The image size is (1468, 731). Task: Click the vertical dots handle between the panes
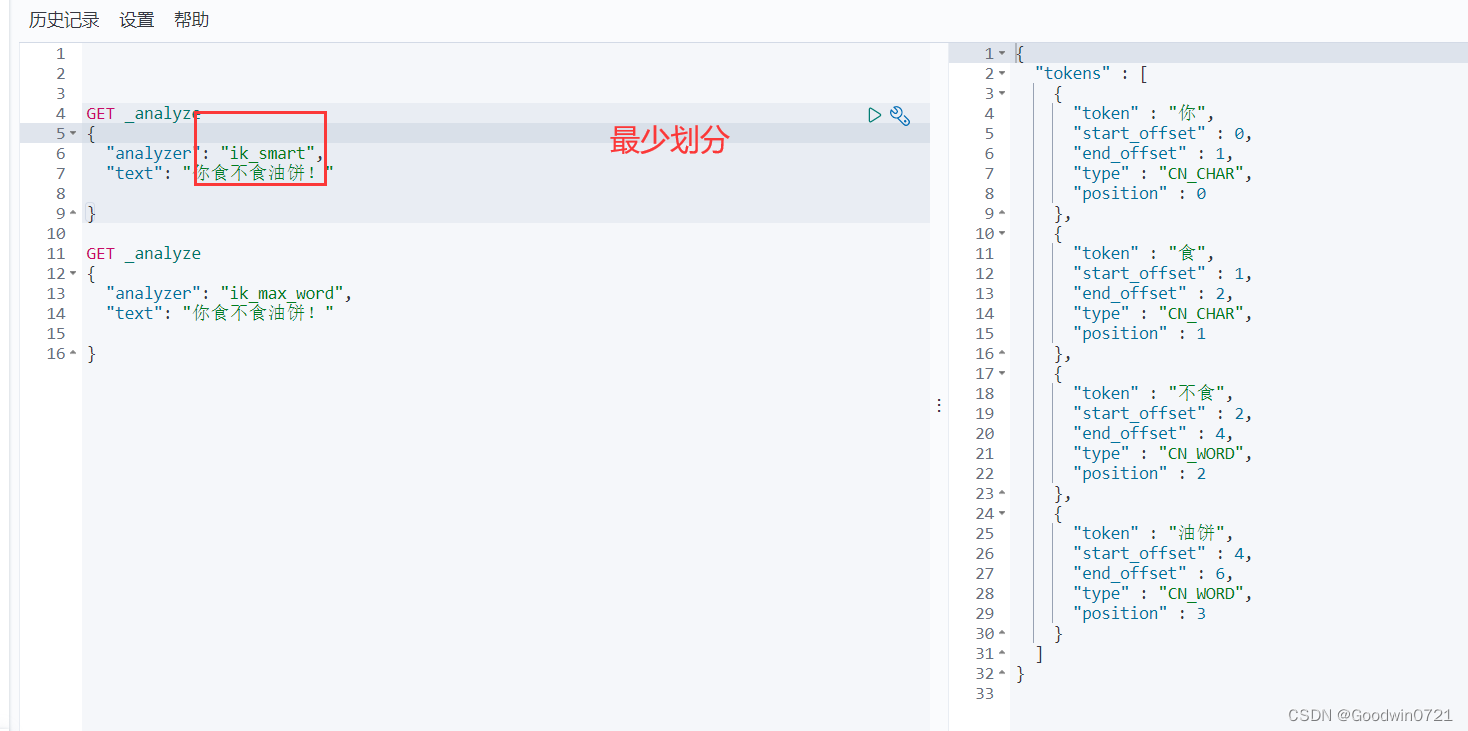(x=938, y=405)
